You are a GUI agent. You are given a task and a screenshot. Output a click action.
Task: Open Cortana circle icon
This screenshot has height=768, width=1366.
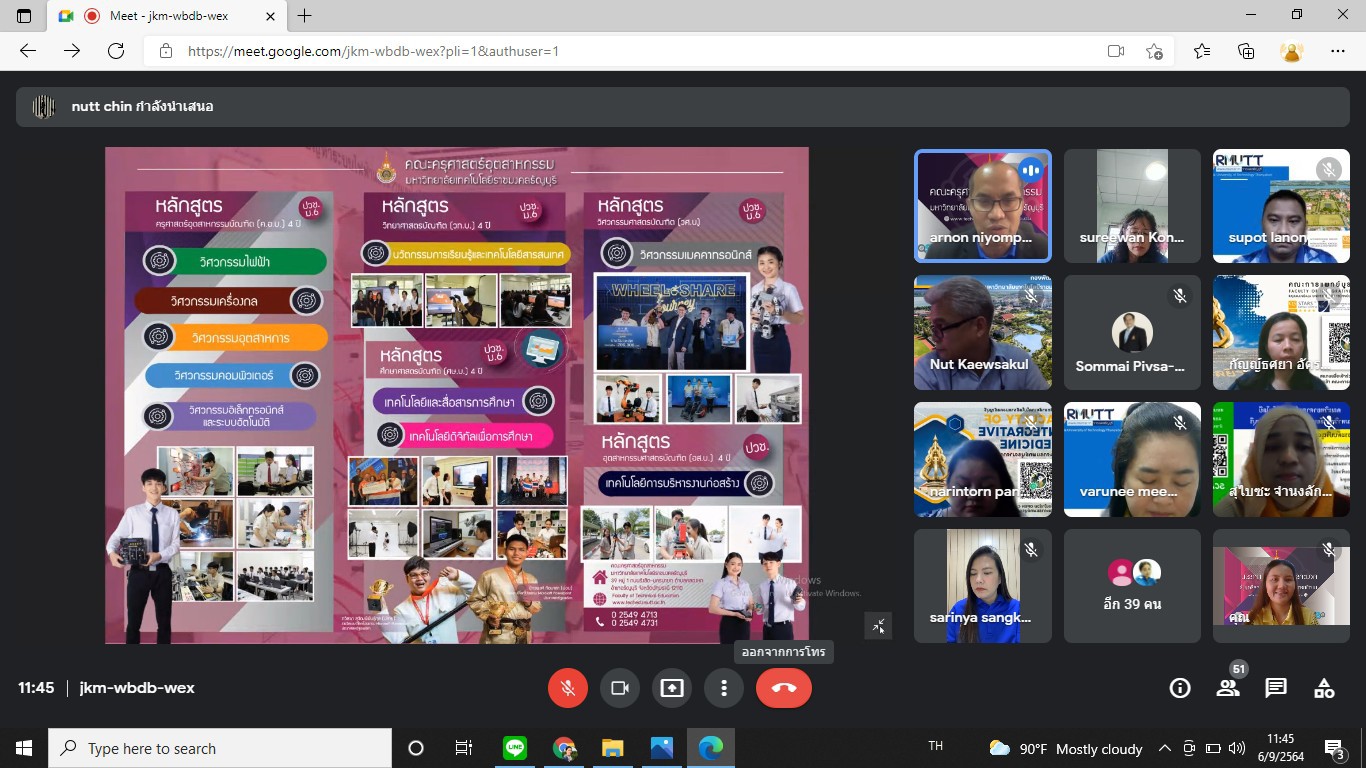pos(416,748)
